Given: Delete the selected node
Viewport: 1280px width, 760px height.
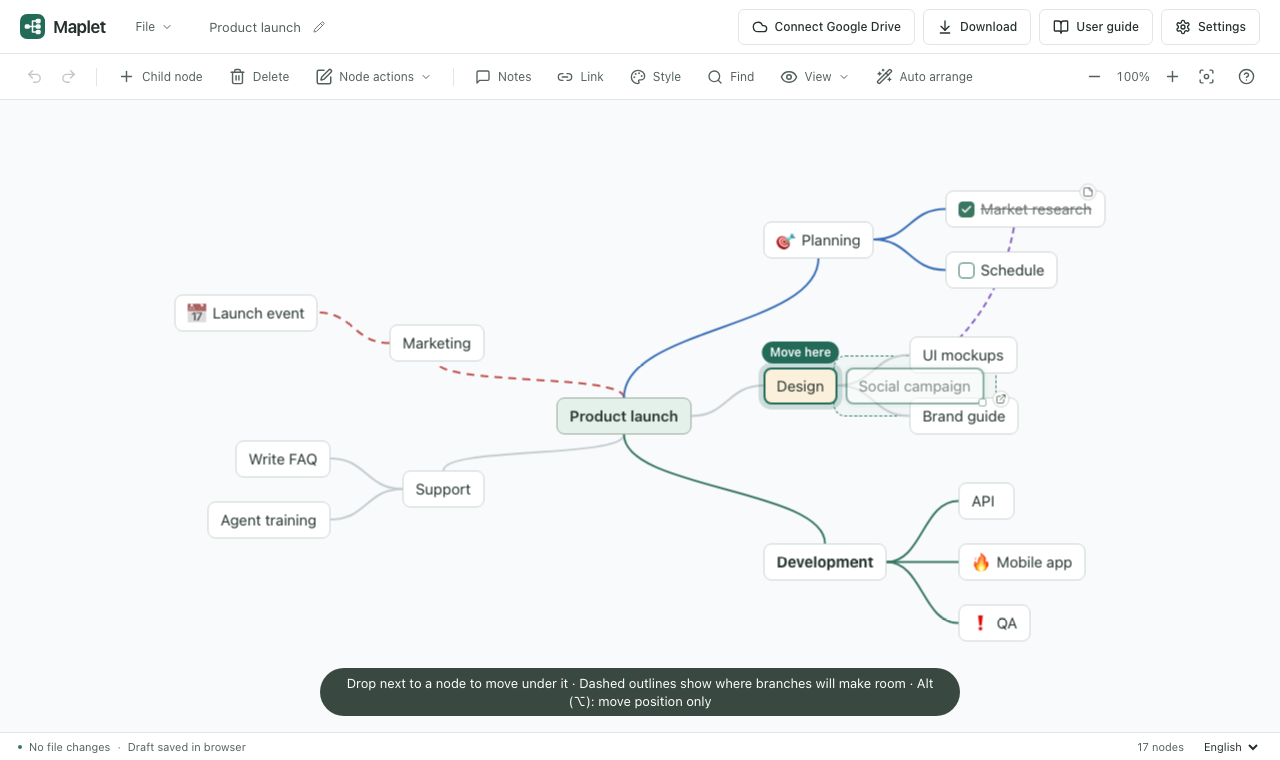Looking at the screenshot, I should click(x=259, y=77).
